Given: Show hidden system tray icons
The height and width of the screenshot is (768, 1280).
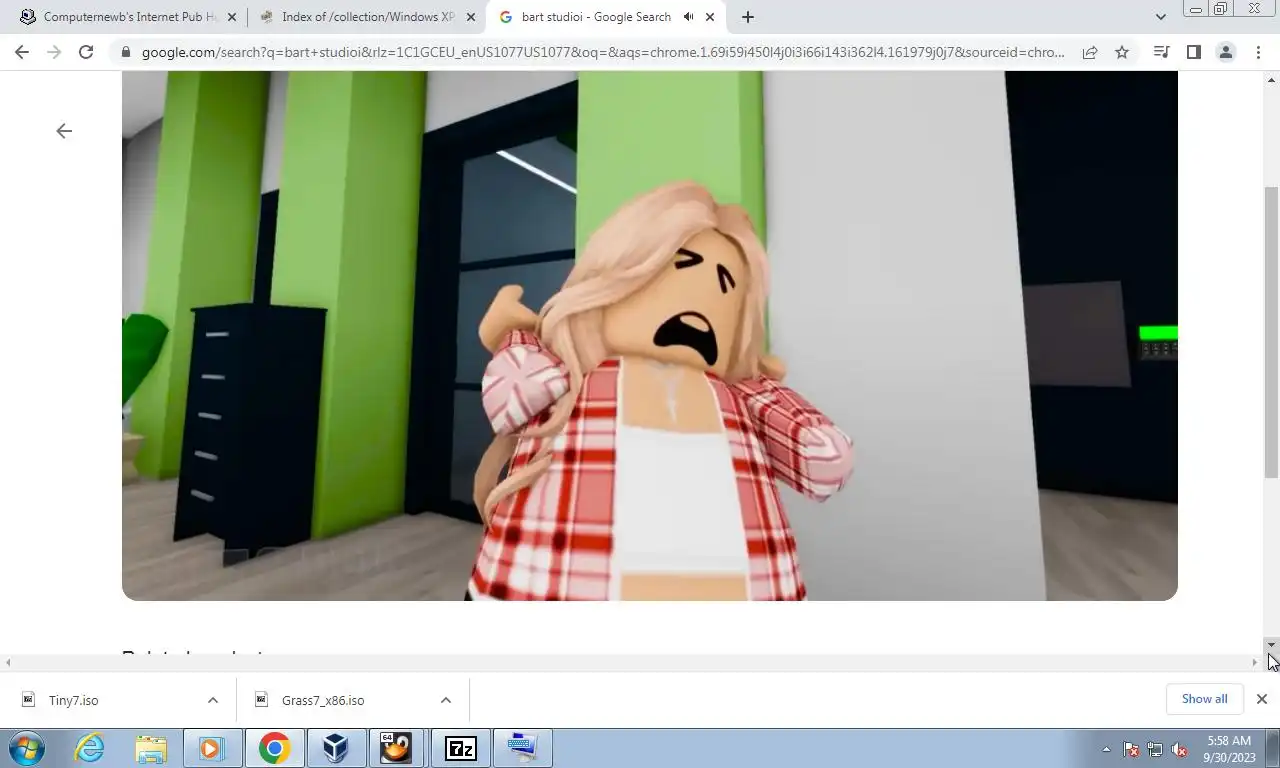Looking at the screenshot, I should click(x=1106, y=749).
